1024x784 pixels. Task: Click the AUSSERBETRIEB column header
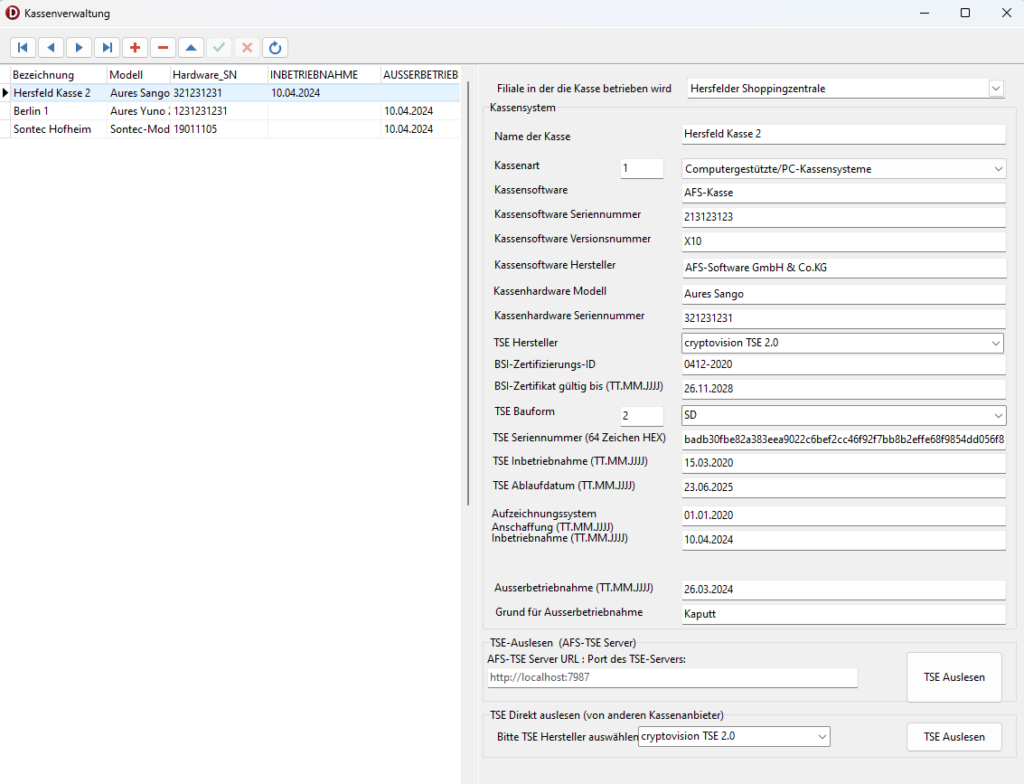pyautogui.click(x=421, y=74)
